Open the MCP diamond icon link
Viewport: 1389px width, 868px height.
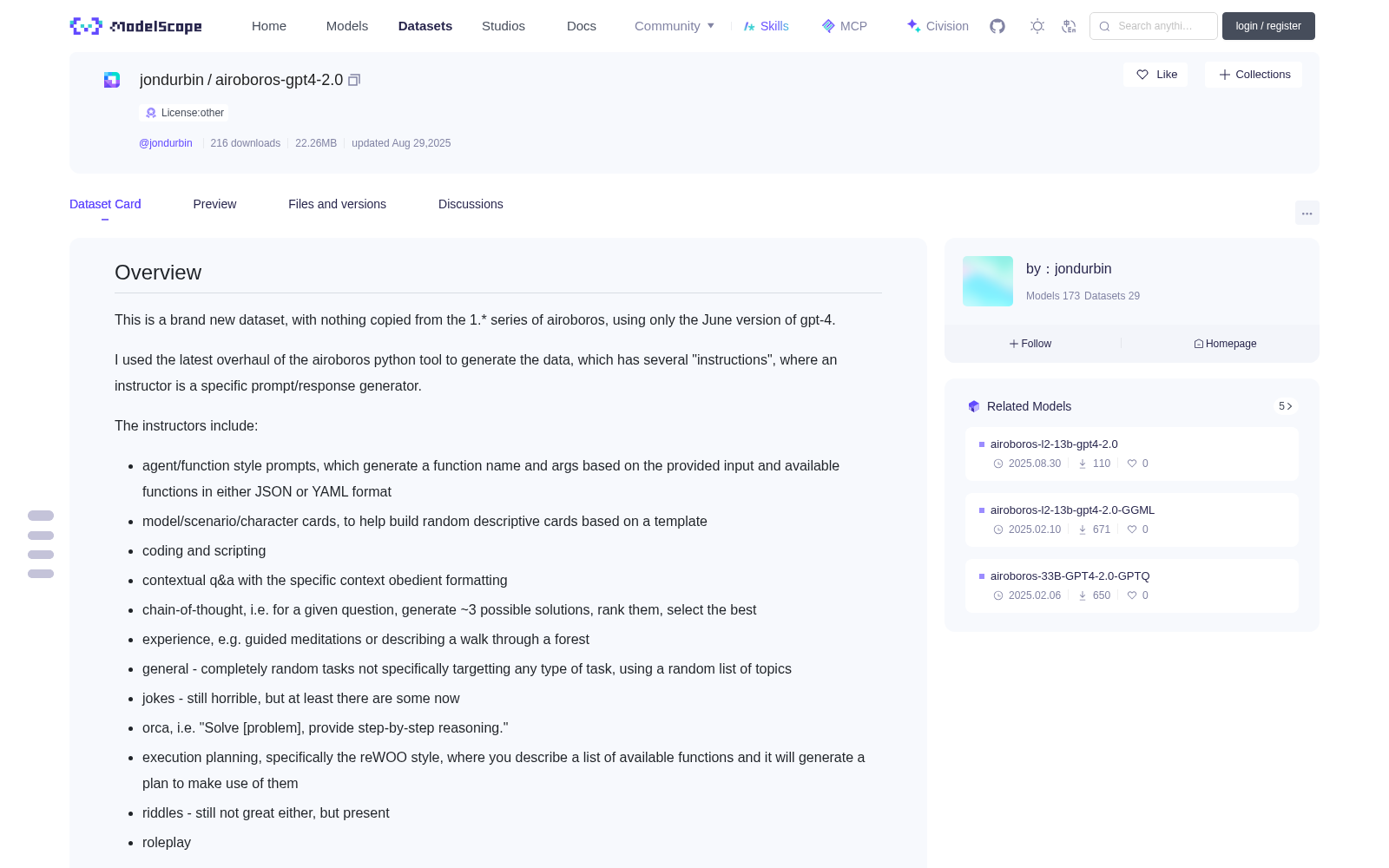pyautogui.click(x=828, y=26)
